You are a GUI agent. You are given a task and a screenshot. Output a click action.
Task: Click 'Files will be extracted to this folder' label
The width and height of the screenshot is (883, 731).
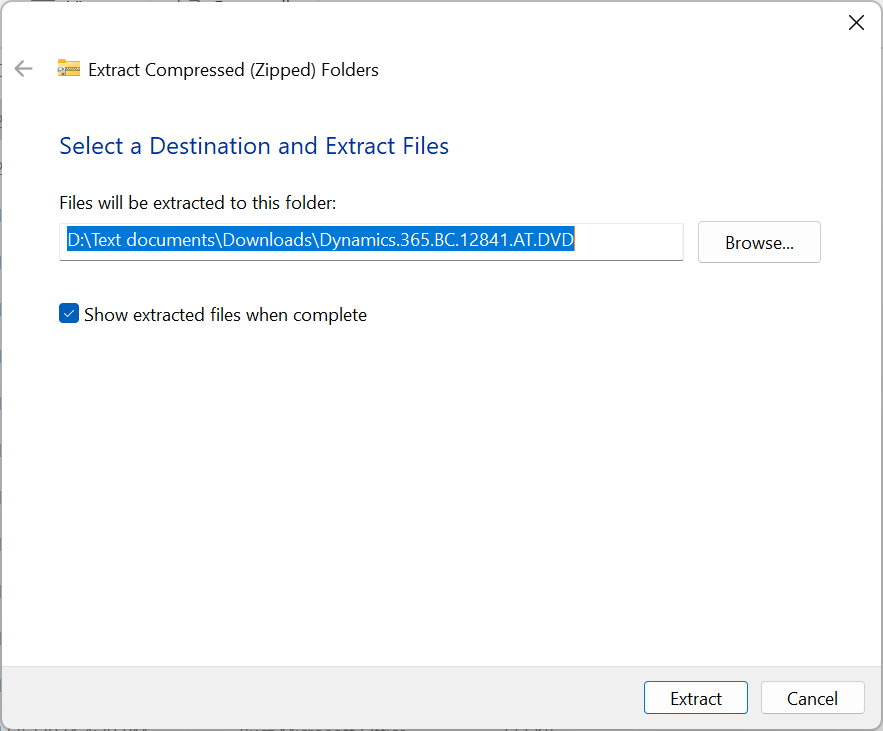click(197, 203)
